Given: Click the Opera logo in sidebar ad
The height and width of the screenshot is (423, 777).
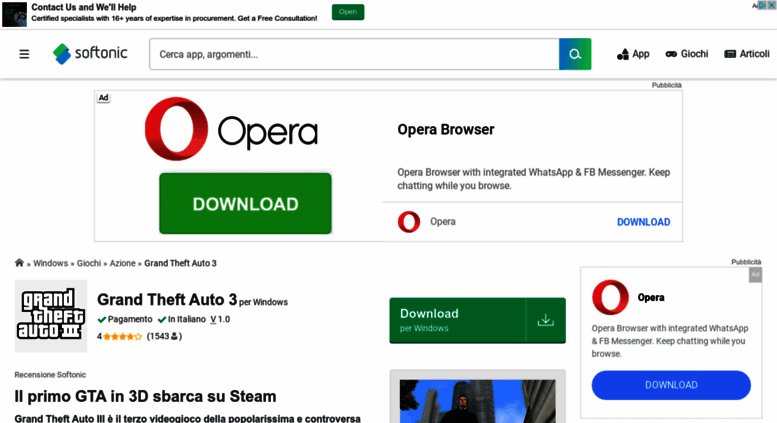Looking at the screenshot, I should 610,297.
